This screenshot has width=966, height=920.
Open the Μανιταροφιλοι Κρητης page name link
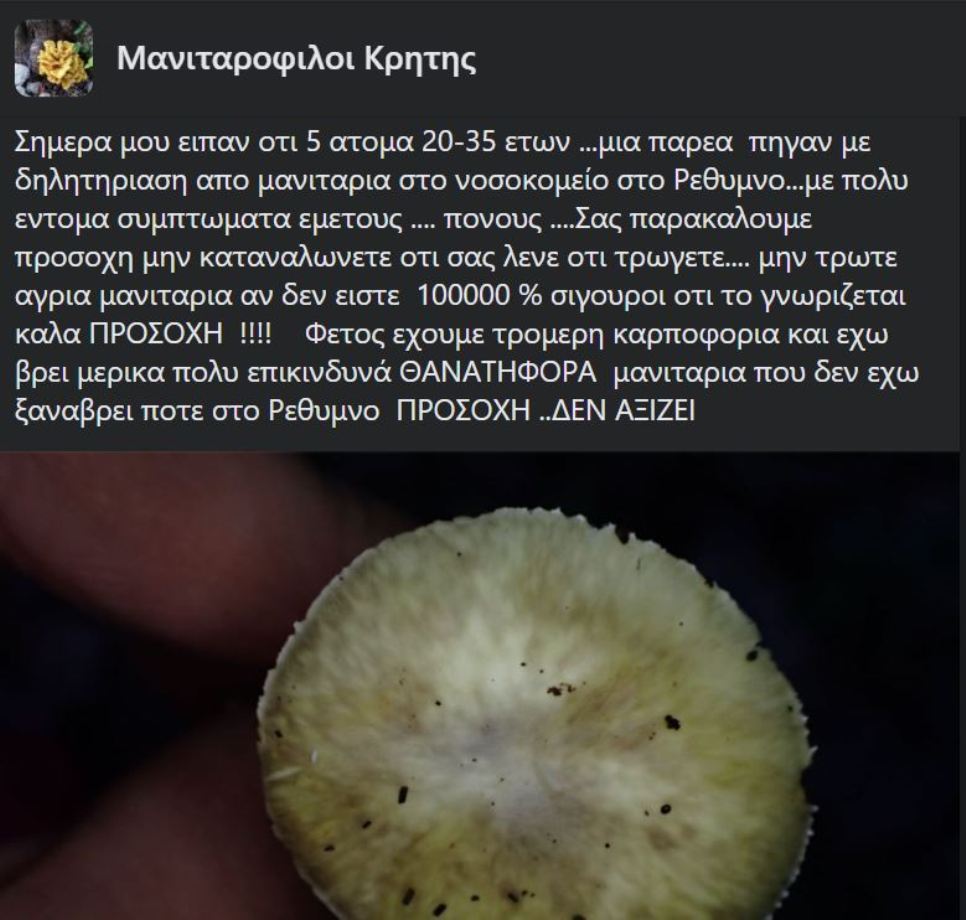pos(296,59)
